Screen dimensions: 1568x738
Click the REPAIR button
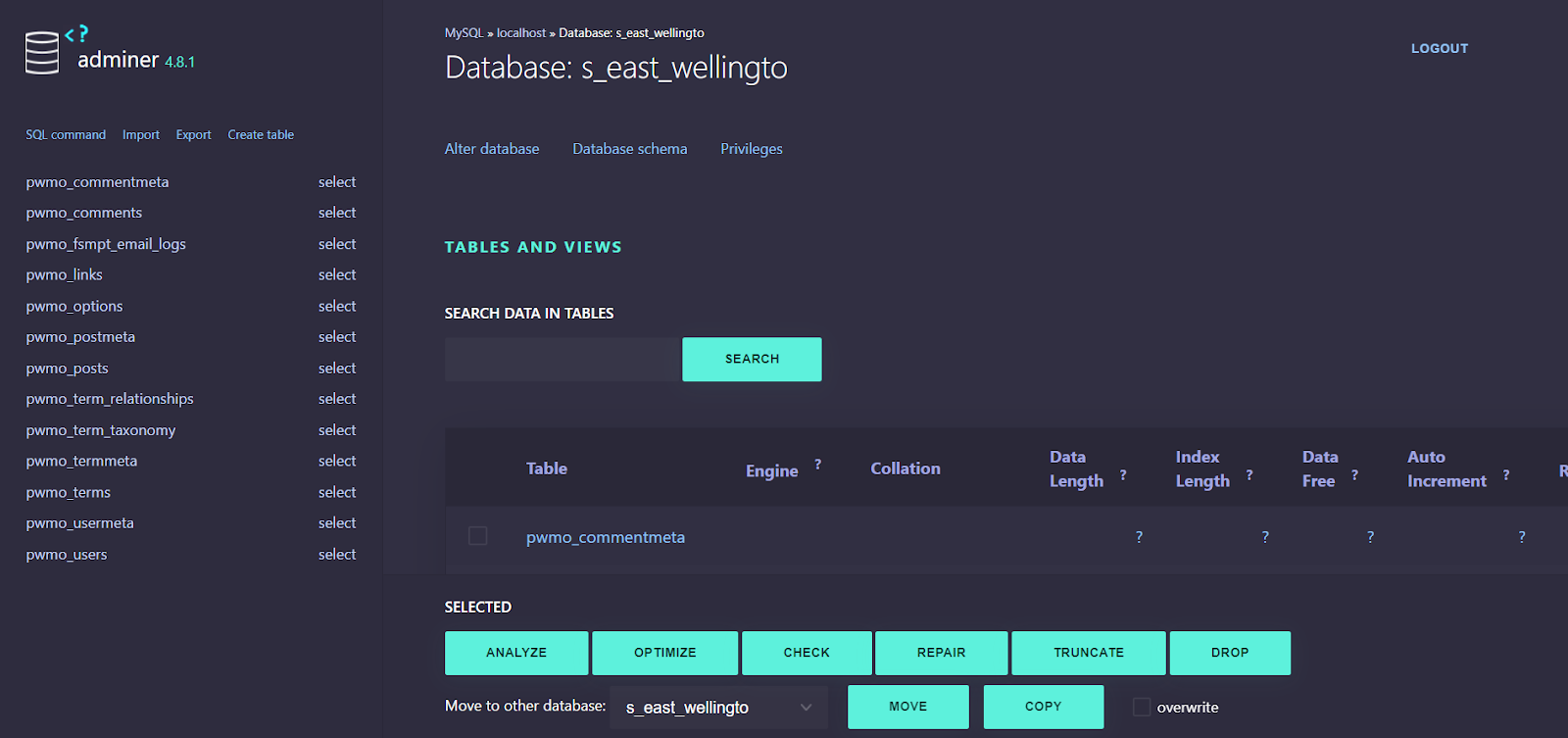click(x=942, y=653)
